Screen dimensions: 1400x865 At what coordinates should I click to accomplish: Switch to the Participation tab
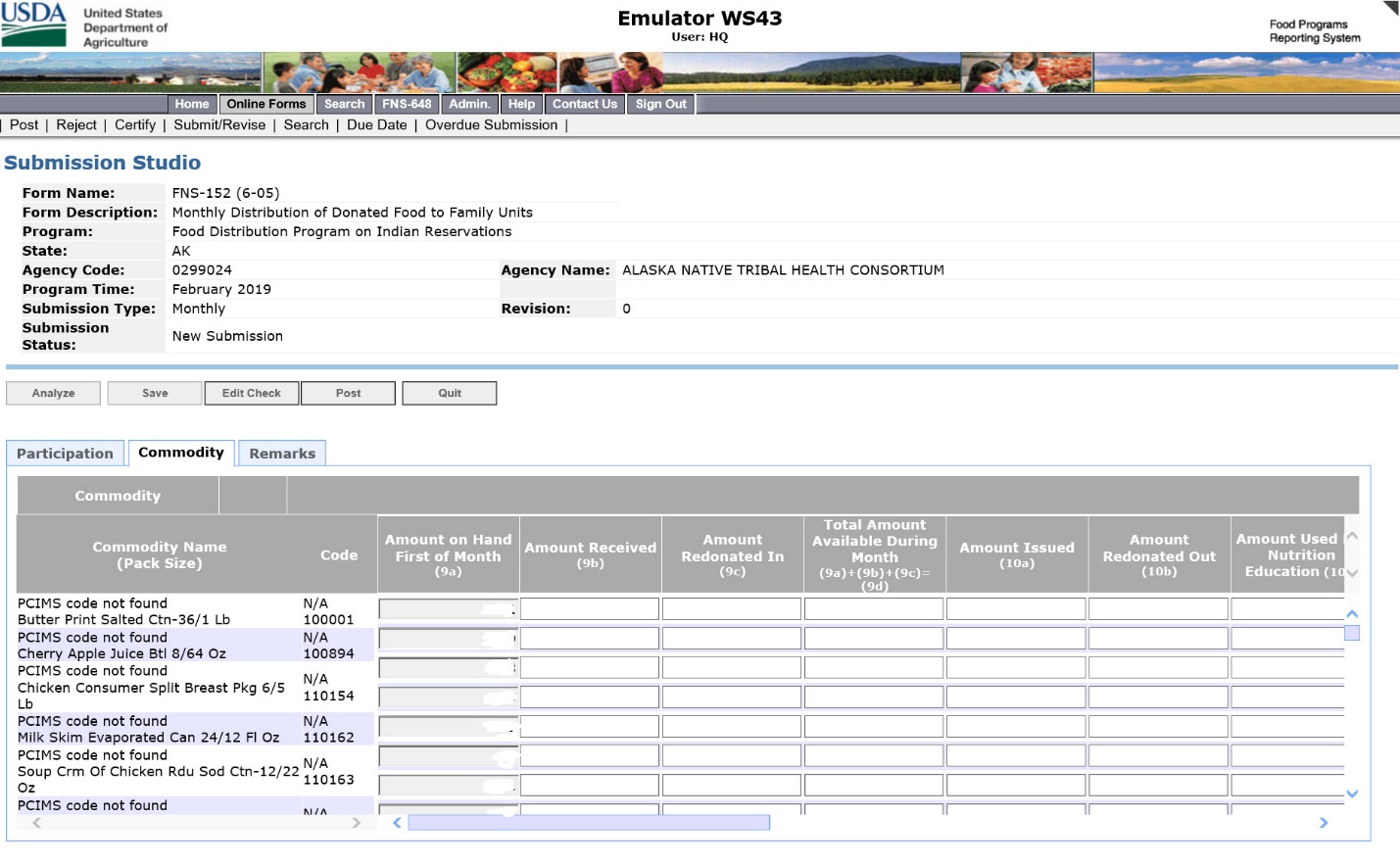pyautogui.click(x=65, y=454)
